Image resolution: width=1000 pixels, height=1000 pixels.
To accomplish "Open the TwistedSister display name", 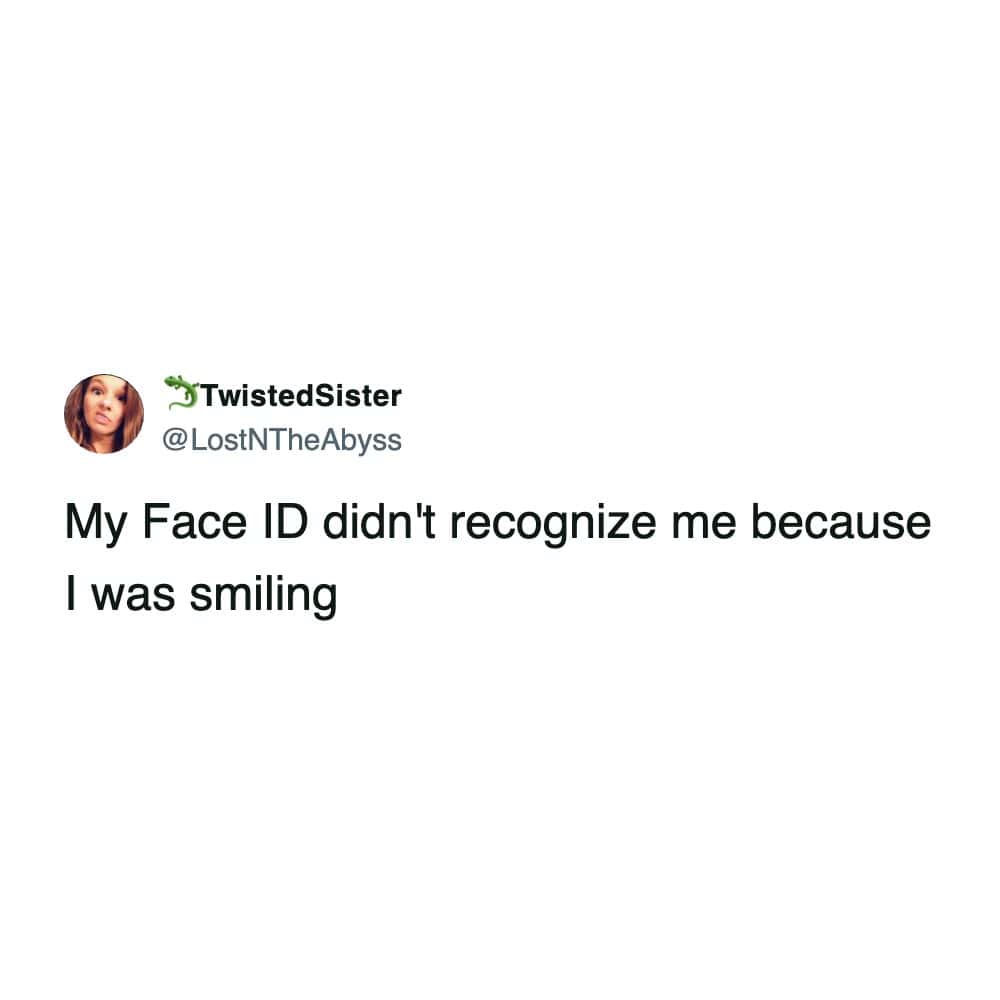I will pyautogui.click(x=302, y=395).
